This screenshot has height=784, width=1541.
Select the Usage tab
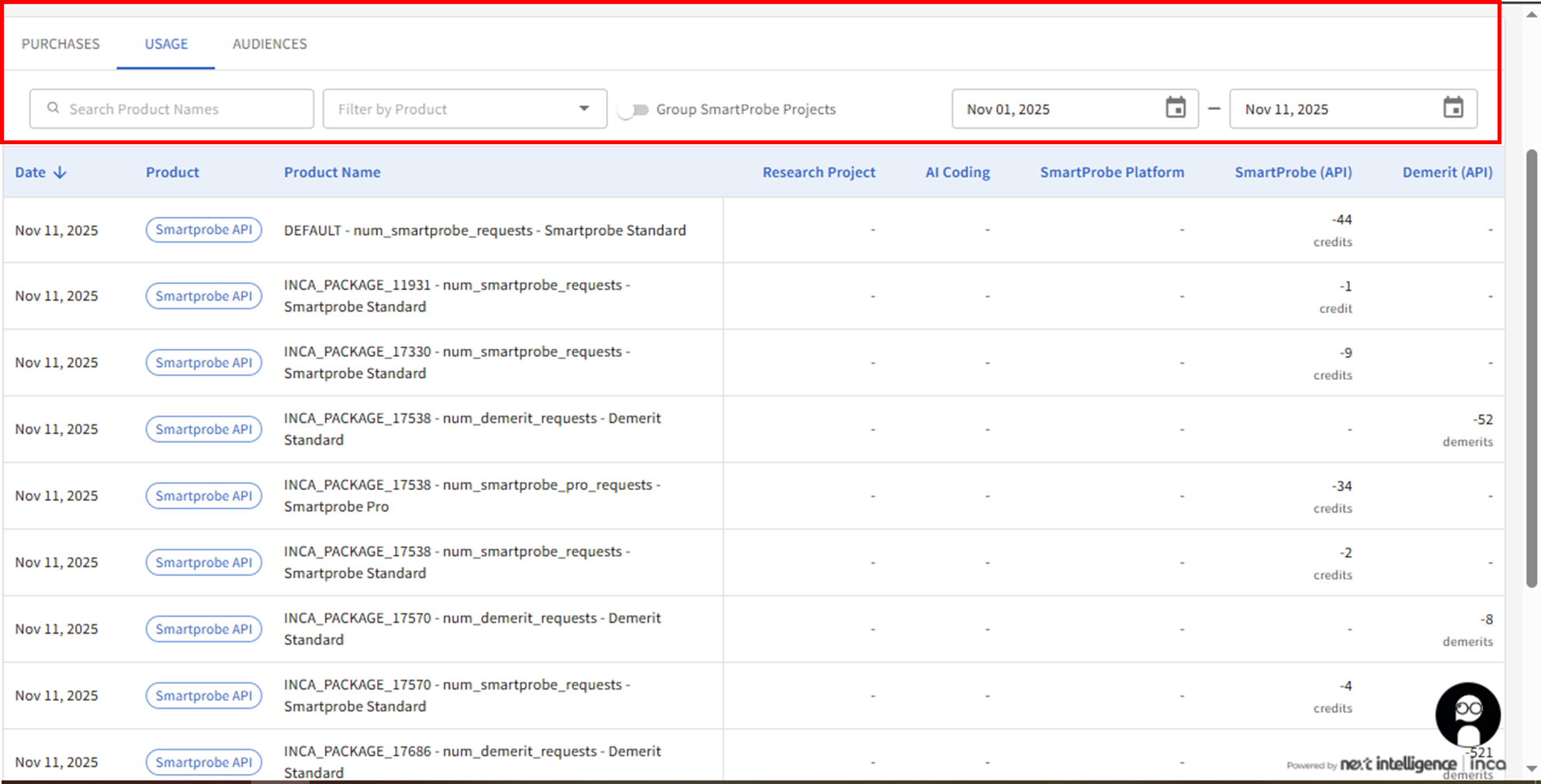pyautogui.click(x=166, y=44)
